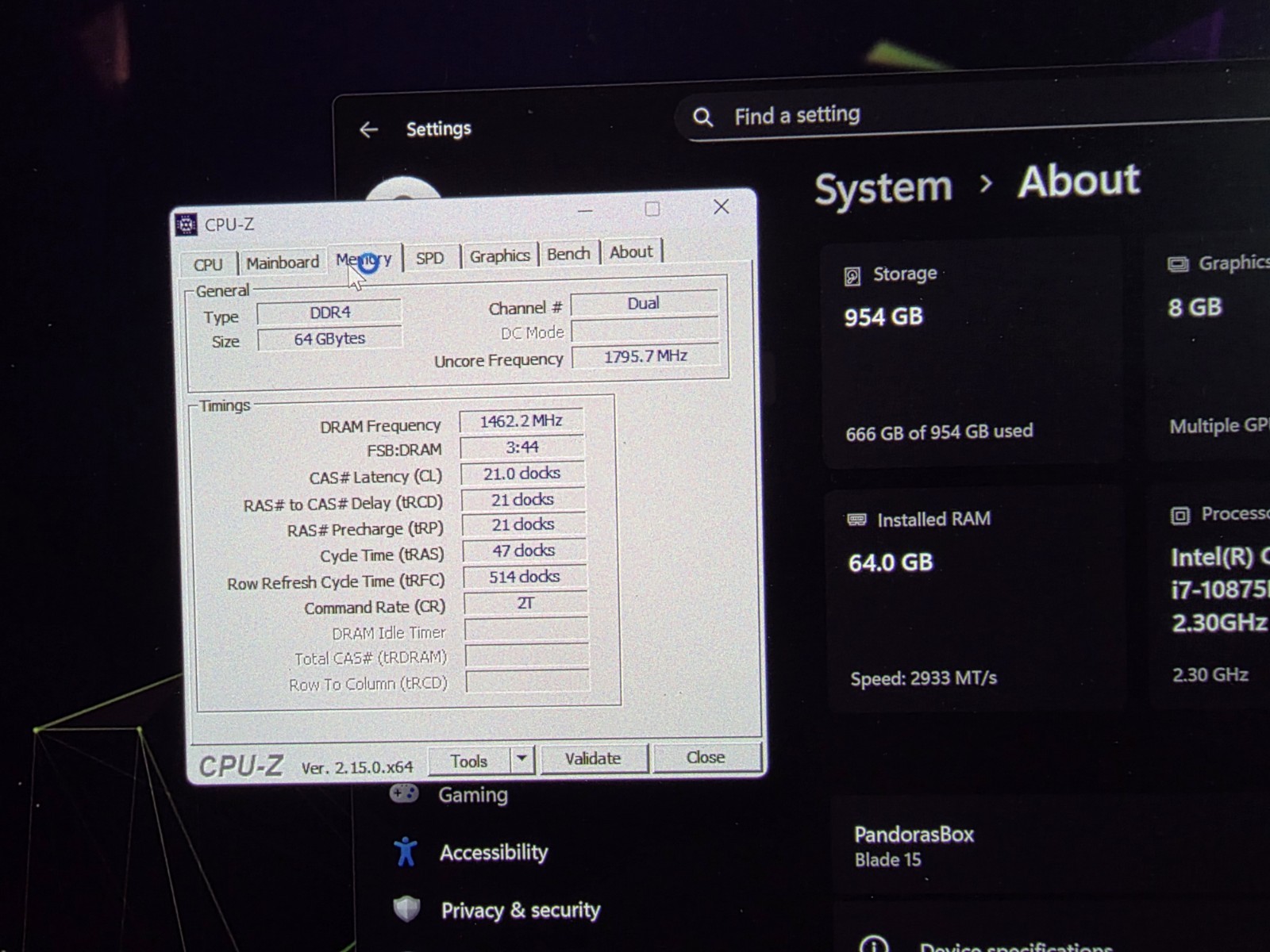Switch to the Graphics tab in CPU-Z
The width and height of the screenshot is (1270, 952).
[x=499, y=255]
